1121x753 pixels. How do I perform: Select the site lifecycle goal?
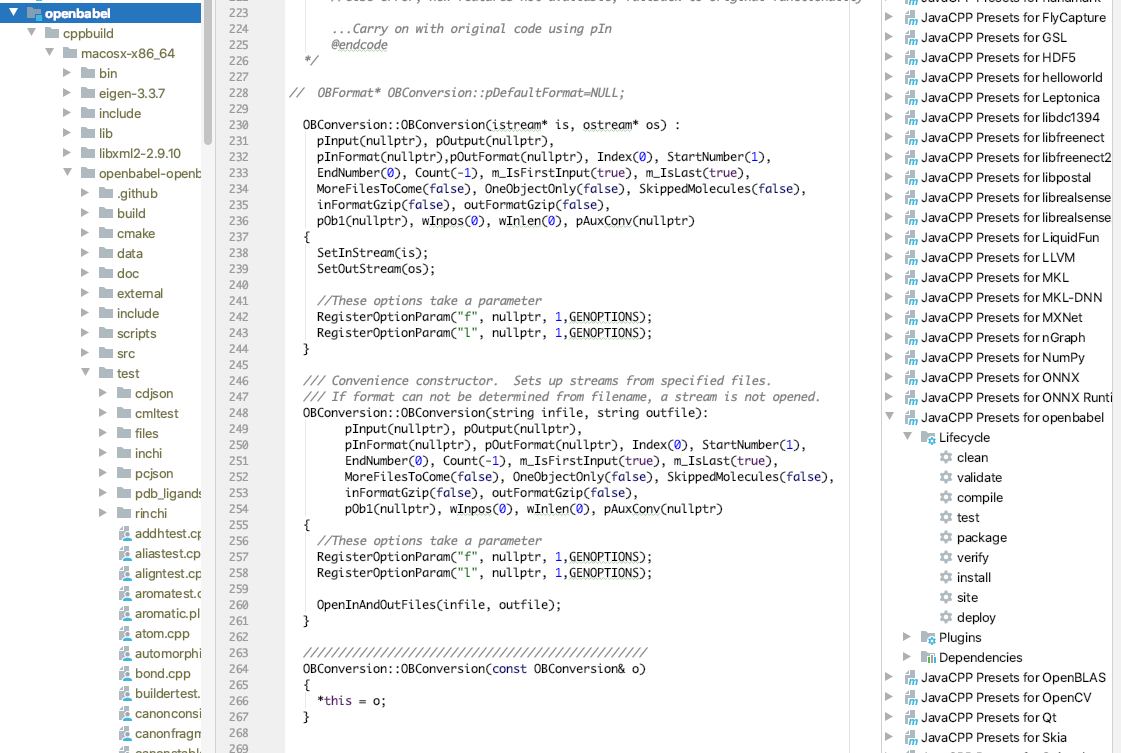(967, 598)
